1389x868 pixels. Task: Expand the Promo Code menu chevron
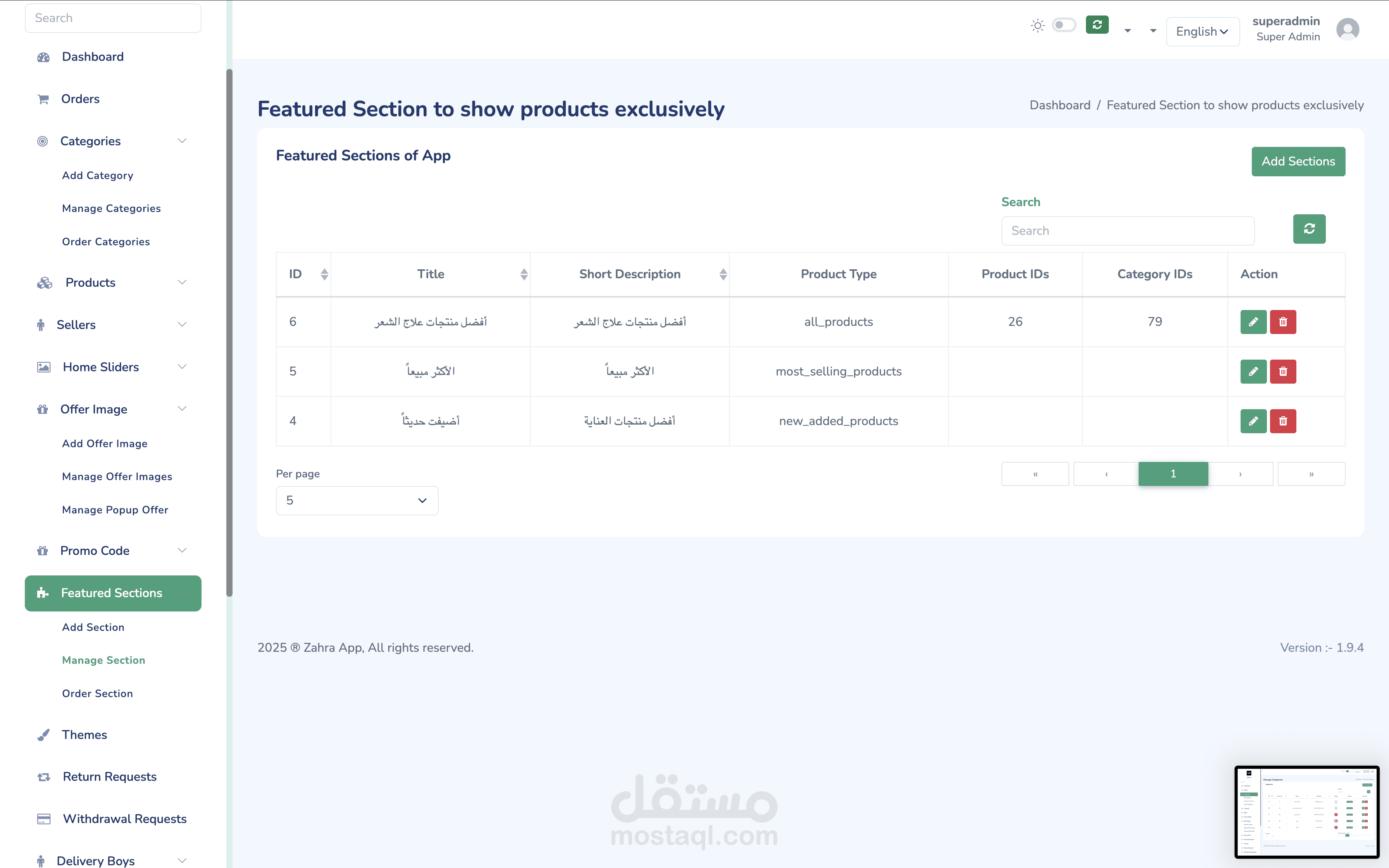click(x=182, y=551)
